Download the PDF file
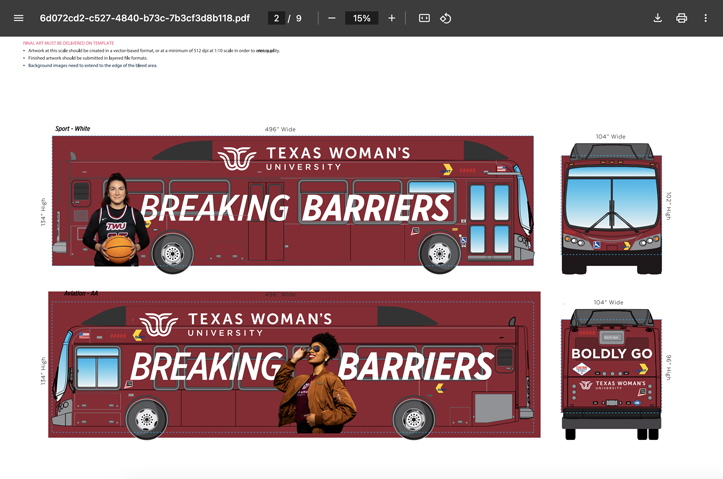 coord(658,18)
